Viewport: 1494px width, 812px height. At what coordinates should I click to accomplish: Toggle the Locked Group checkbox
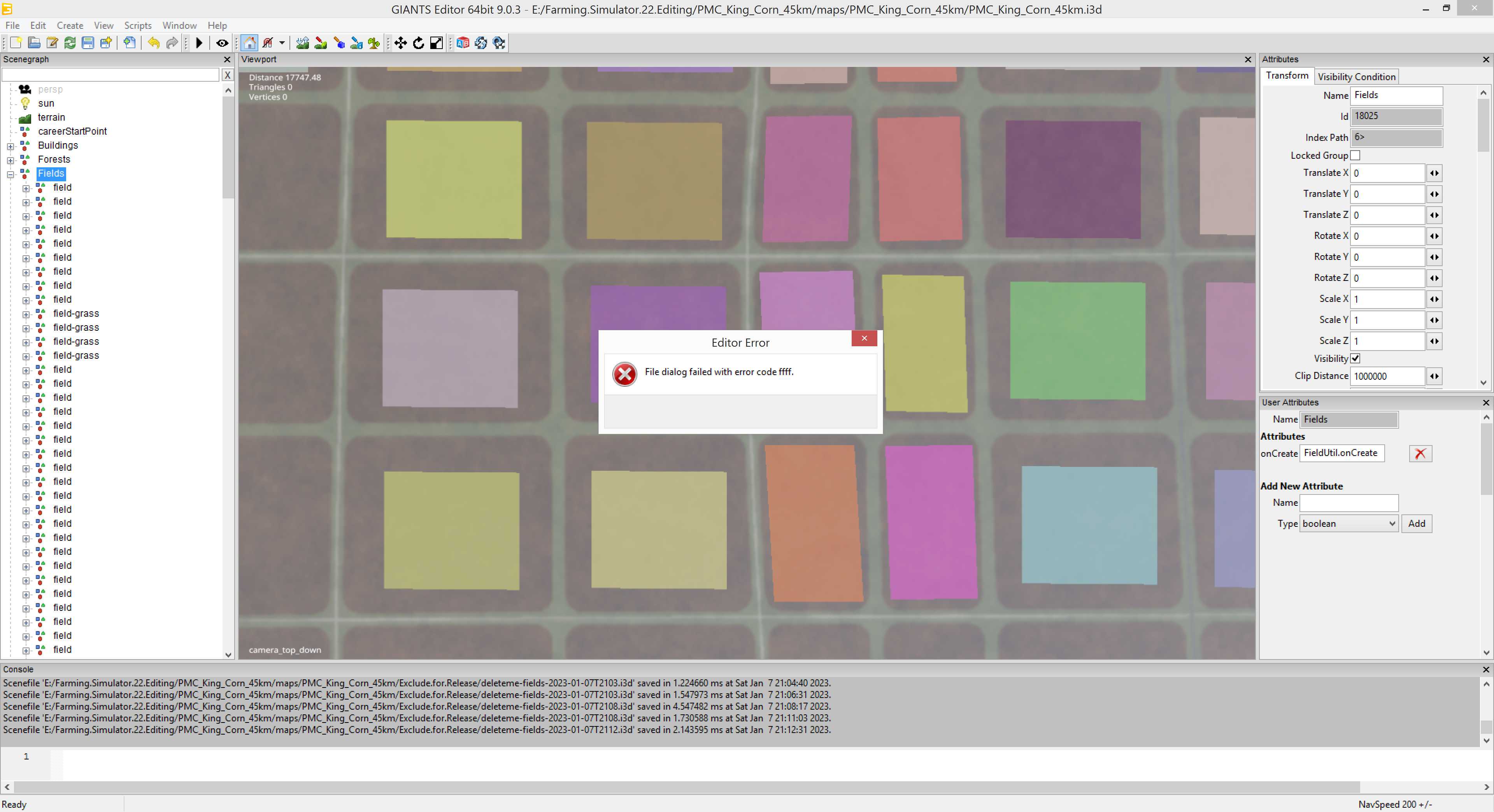(1355, 156)
